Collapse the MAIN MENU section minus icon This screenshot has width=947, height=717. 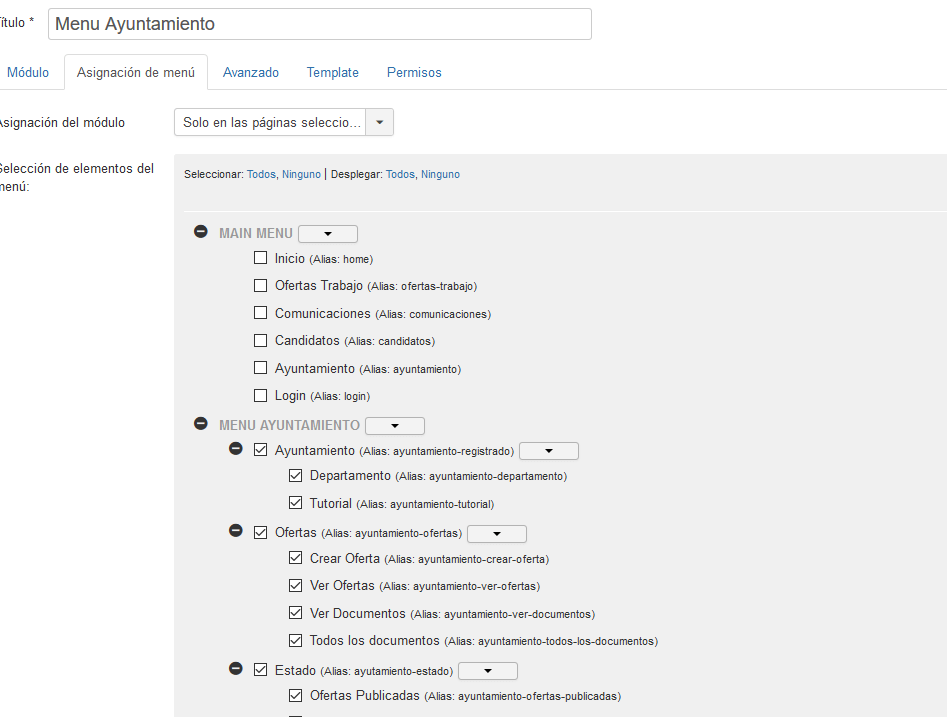(x=201, y=232)
